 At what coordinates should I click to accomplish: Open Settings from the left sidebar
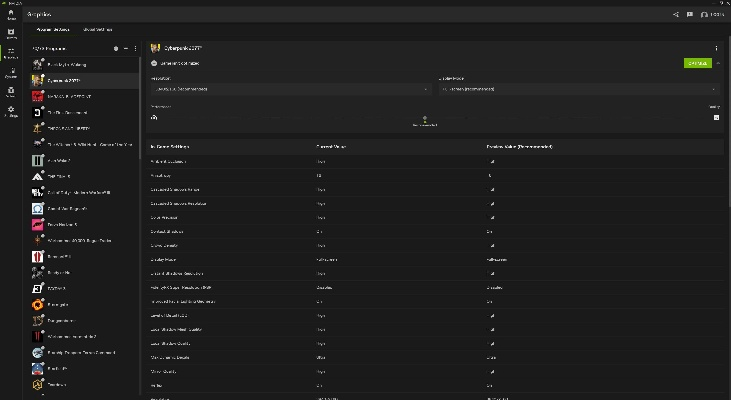(11, 111)
